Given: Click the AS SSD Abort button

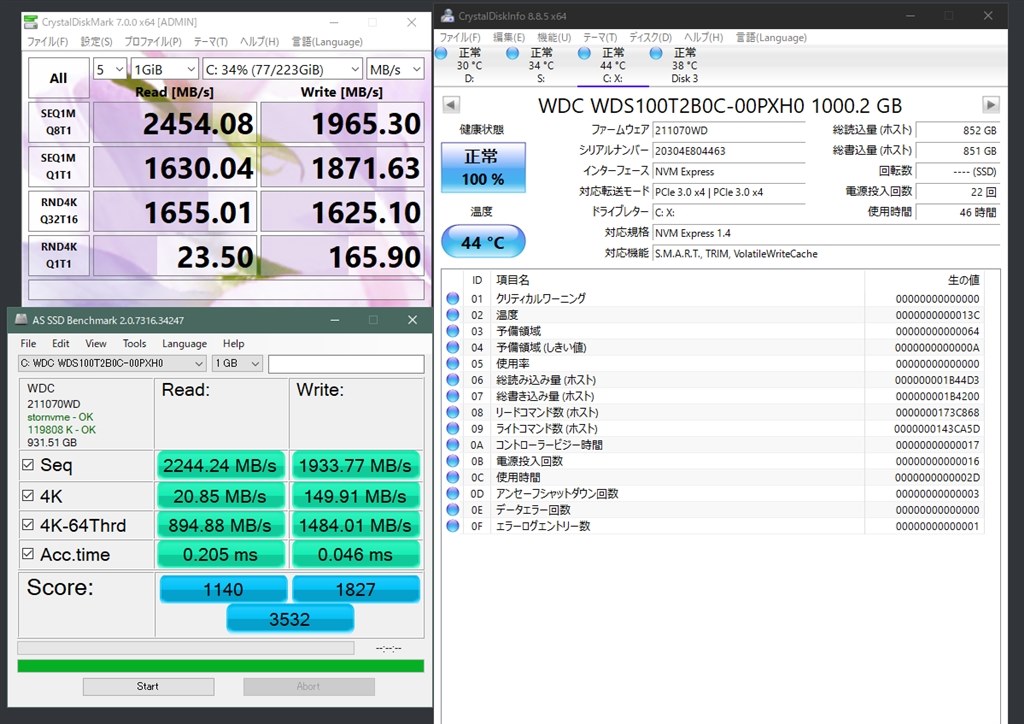Looking at the screenshot, I should click(309, 686).
